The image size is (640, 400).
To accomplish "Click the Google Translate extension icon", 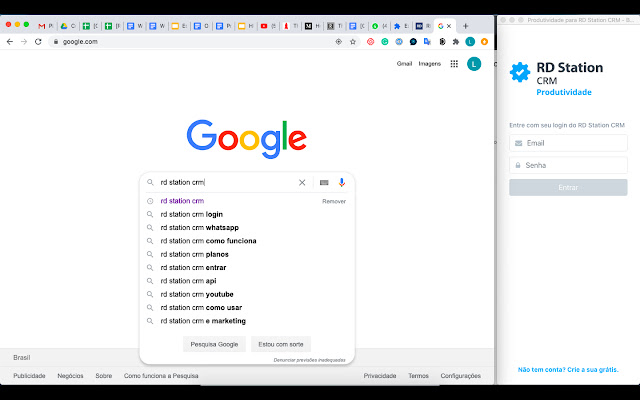I will pyautogui.click(x=427, y=42).
